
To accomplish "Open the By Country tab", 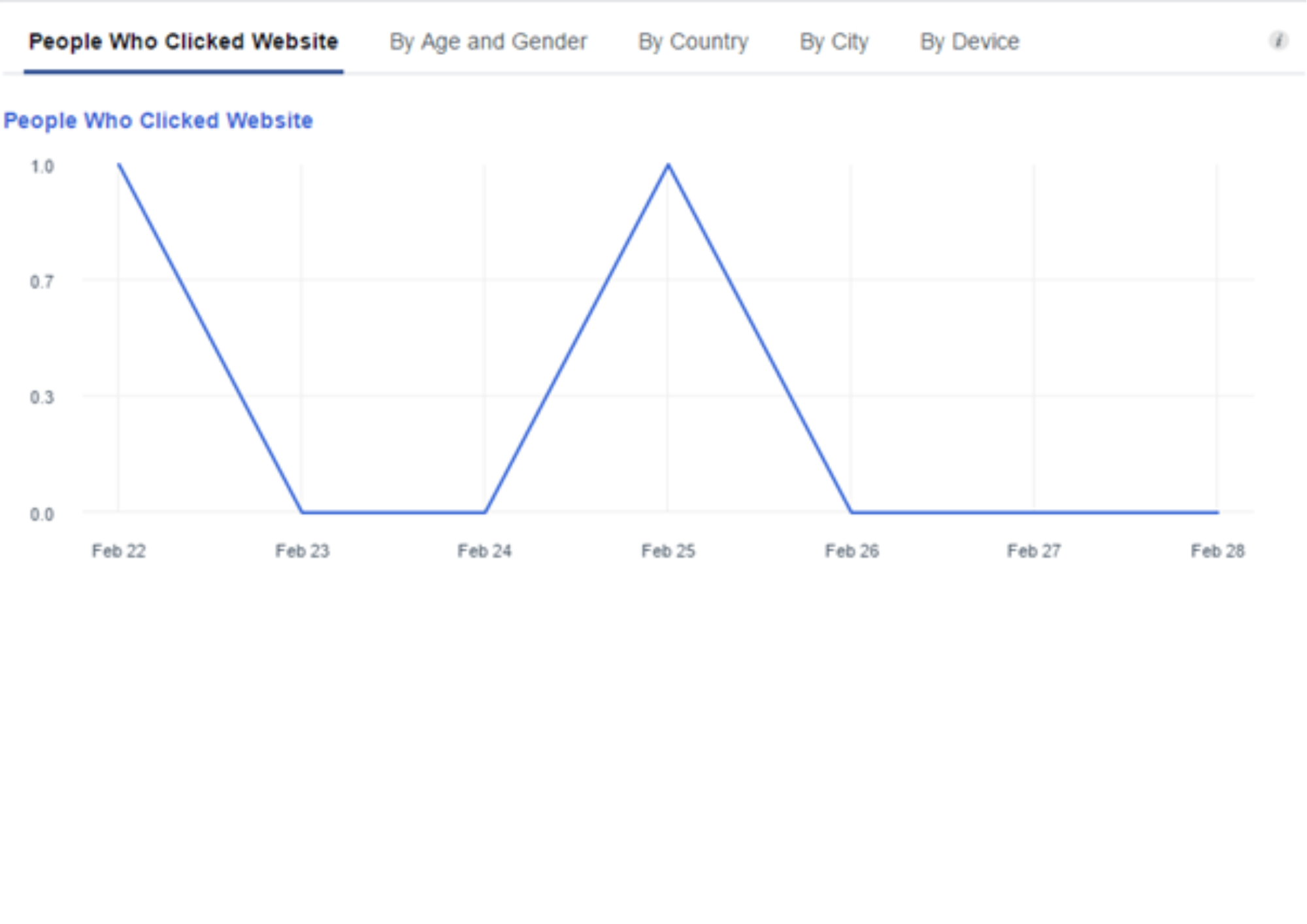I will click(x=693, y=42).
